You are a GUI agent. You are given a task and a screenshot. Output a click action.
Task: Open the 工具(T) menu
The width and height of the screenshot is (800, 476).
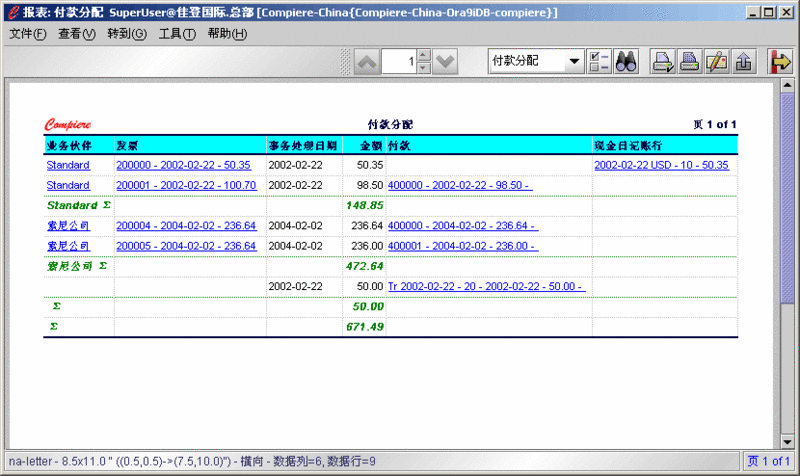177,34
